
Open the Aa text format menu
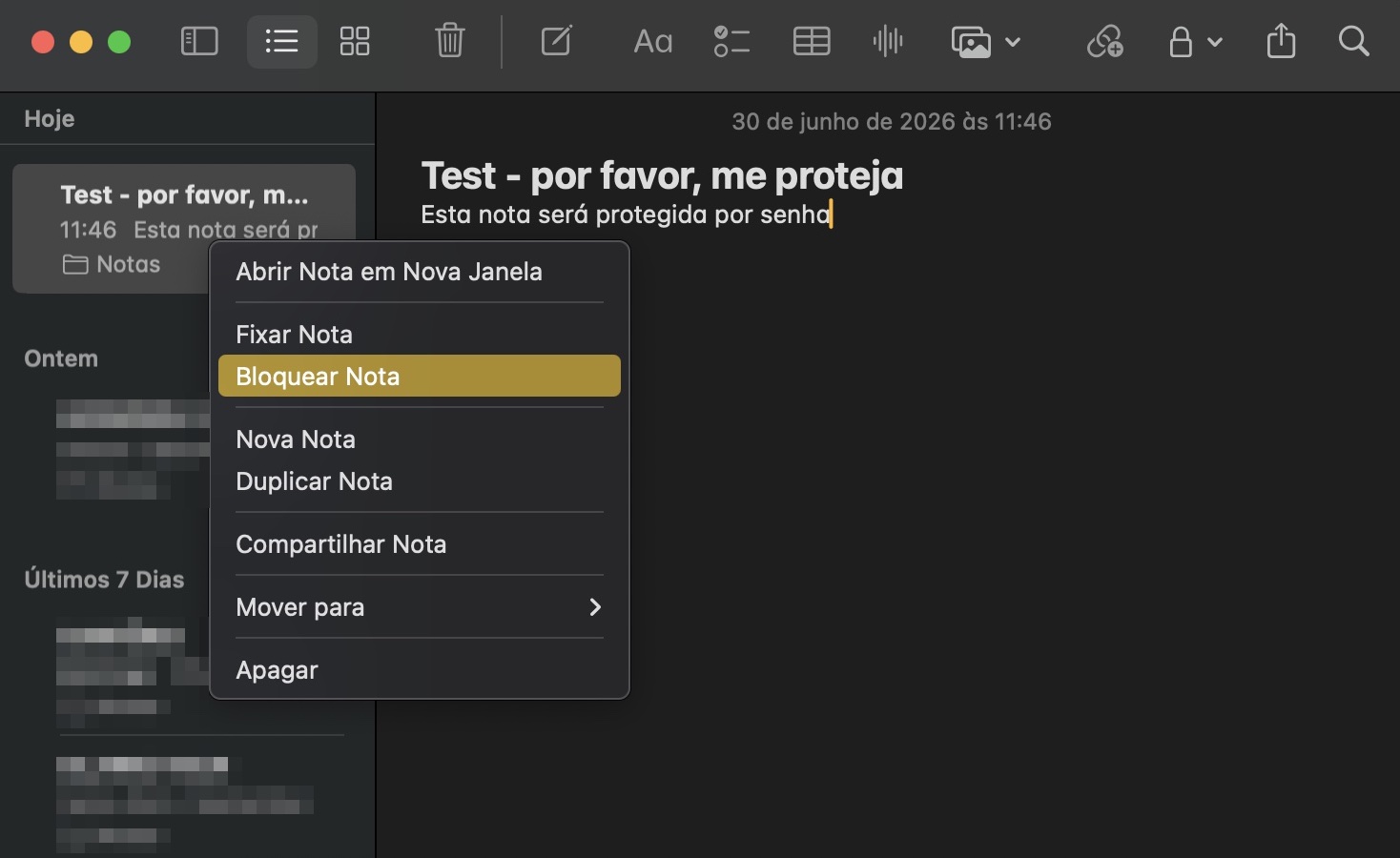coord(653,42)
